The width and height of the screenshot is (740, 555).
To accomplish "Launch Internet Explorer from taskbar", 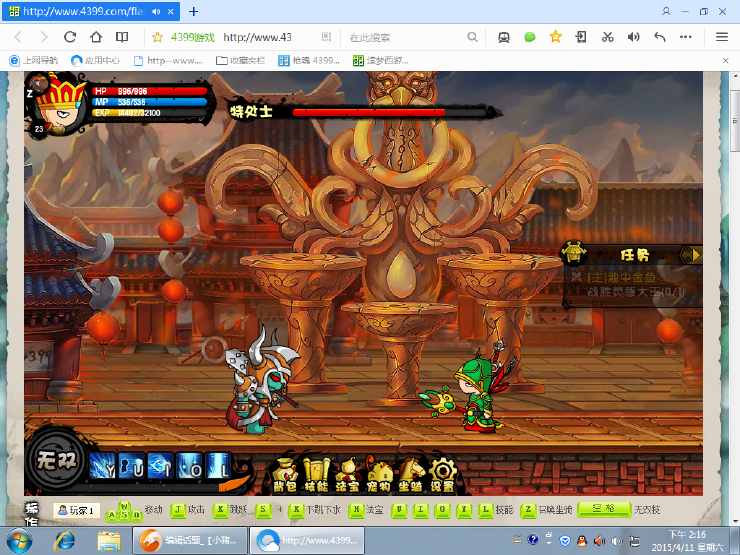I will [x=64, y=541].
